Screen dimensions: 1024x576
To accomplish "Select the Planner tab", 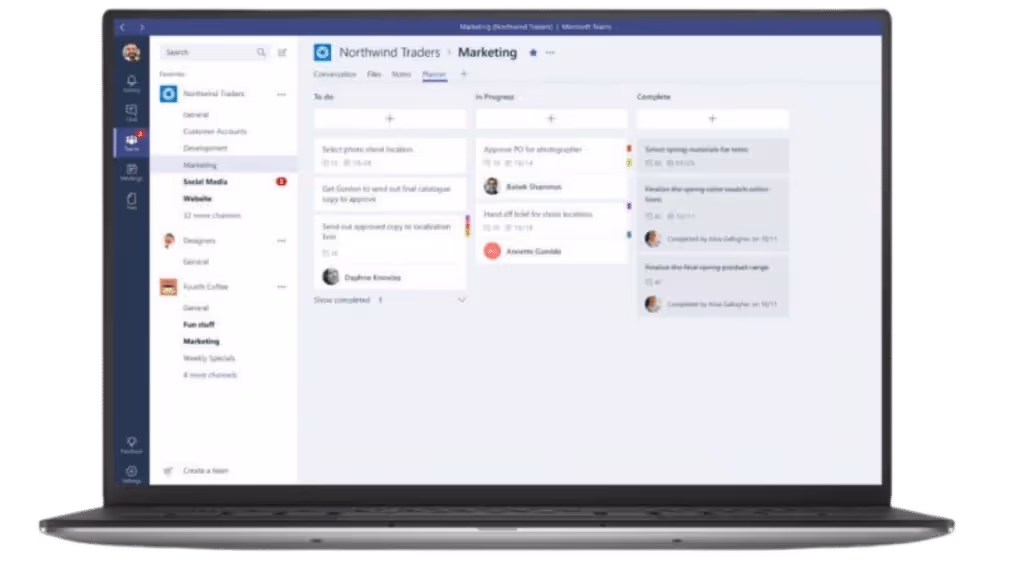I will [434, 74].
